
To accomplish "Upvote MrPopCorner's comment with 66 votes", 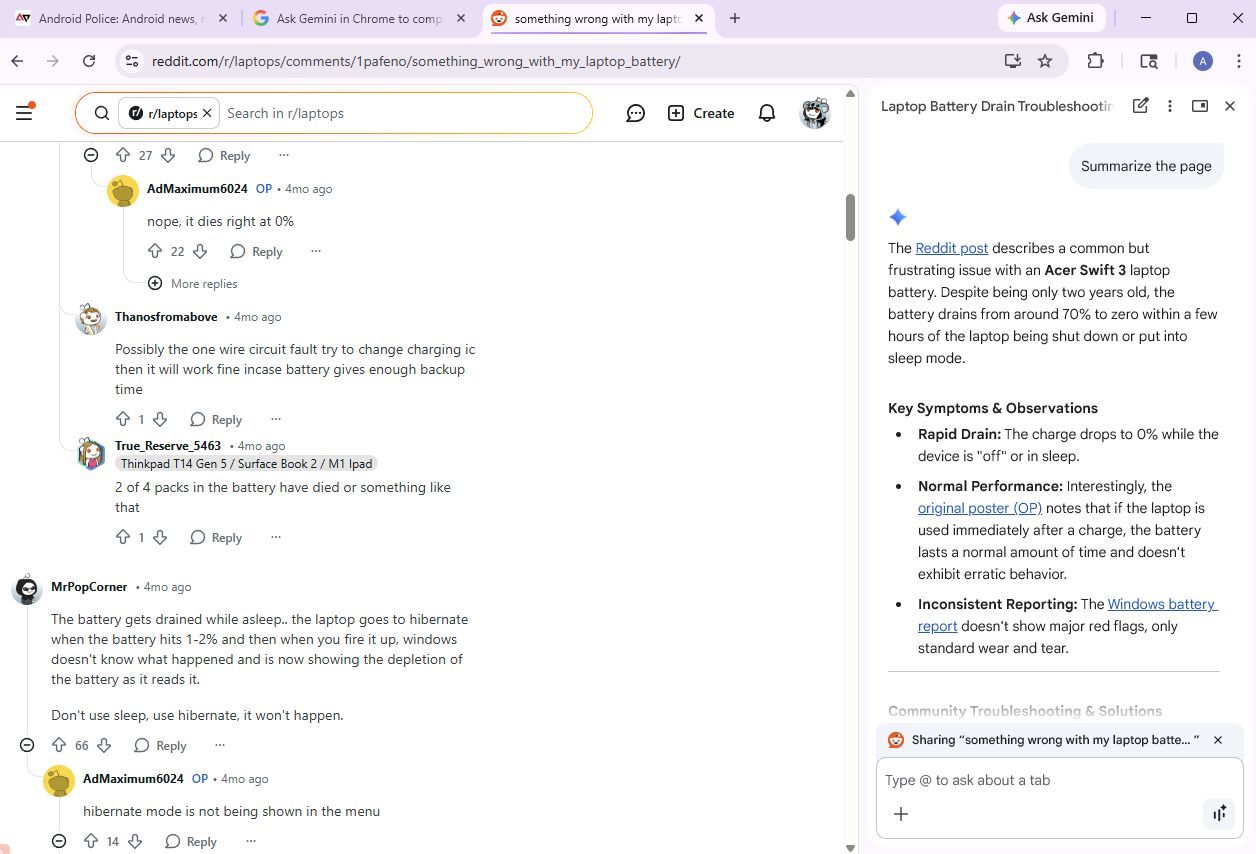I will coord(59,745).
